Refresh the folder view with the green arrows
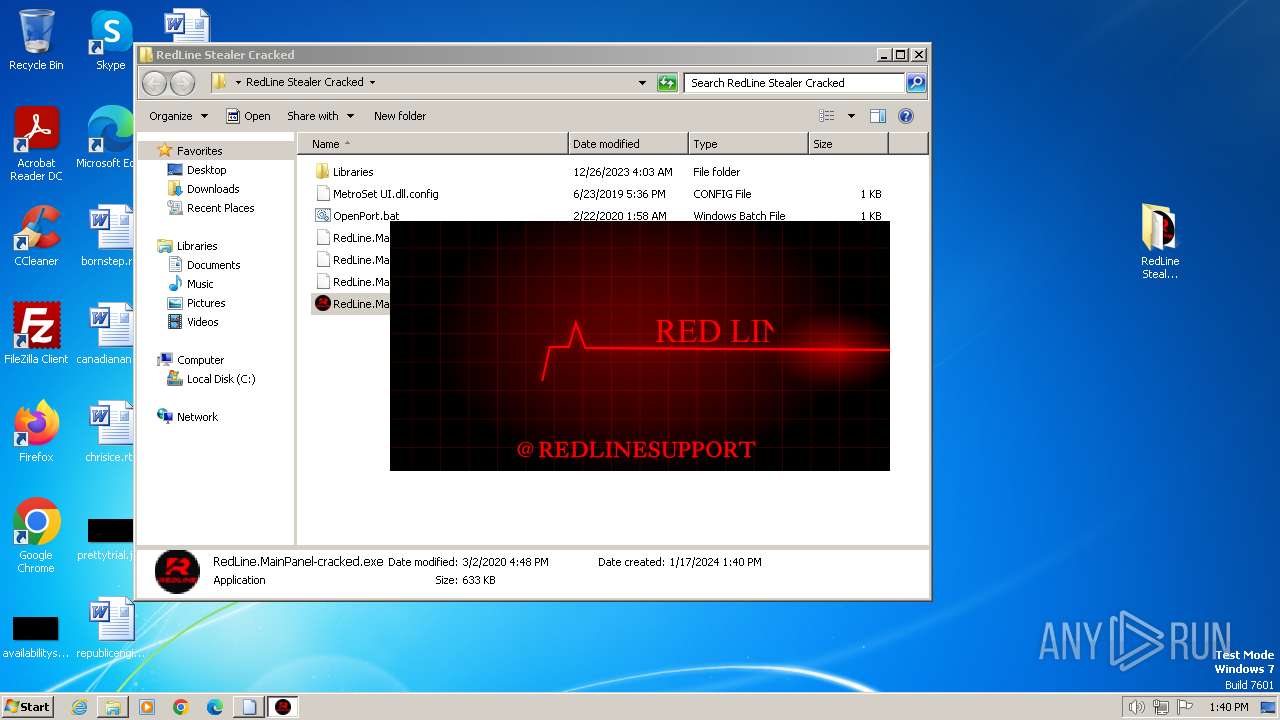The height and width of the screenshot is (720, 1280). point(667,83)
